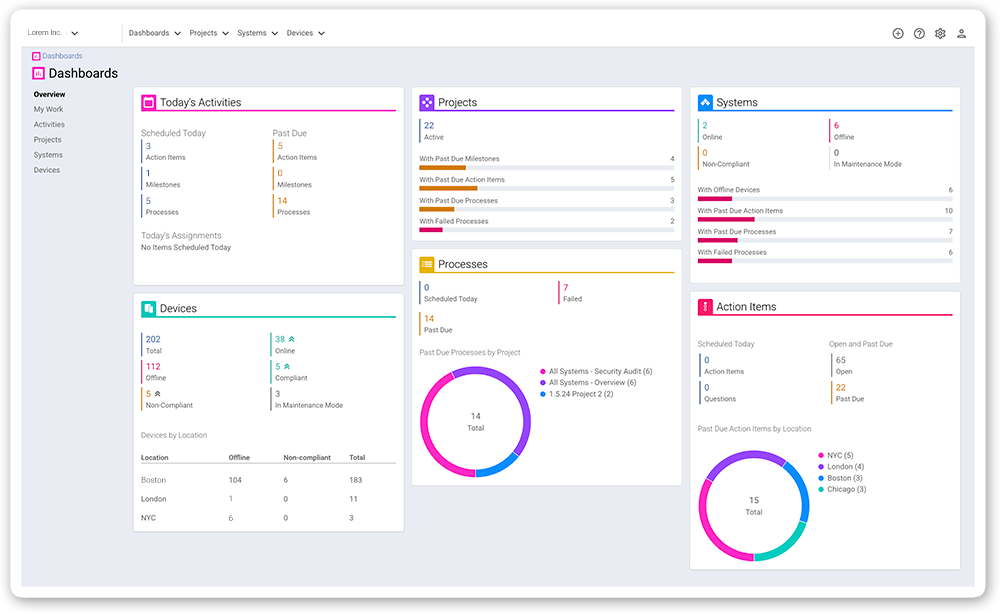Open the Dashboards dropdown menu
This screenshot has width=1000, height=614.
pos(154,33)
